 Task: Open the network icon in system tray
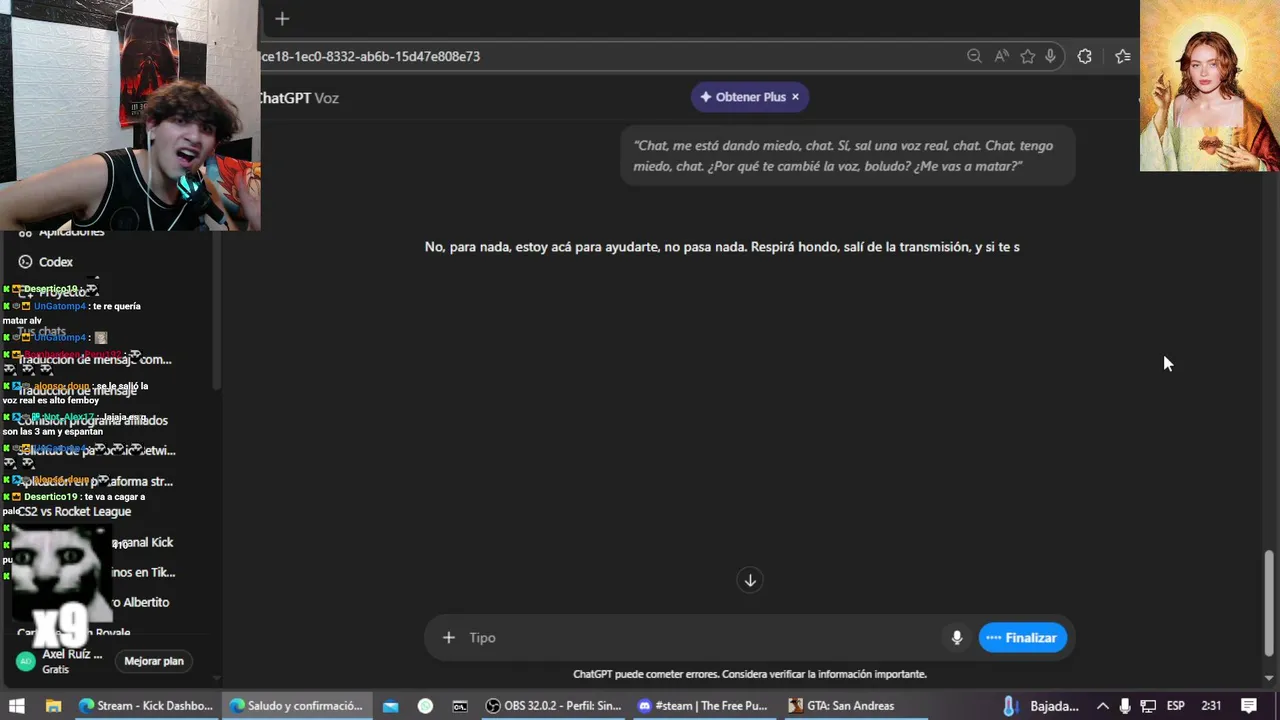click(x=1148, y=705)
